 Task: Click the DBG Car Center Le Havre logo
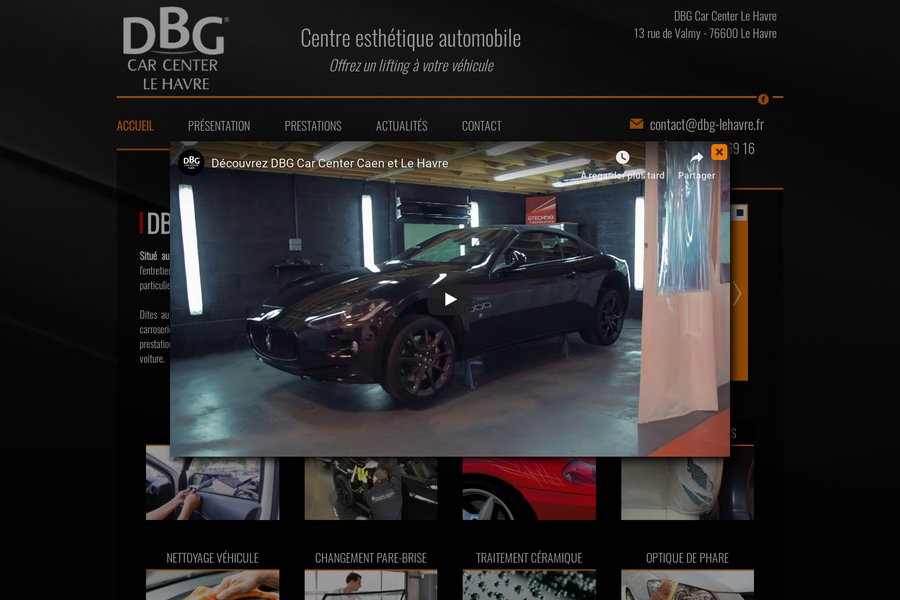pos(175,50)
